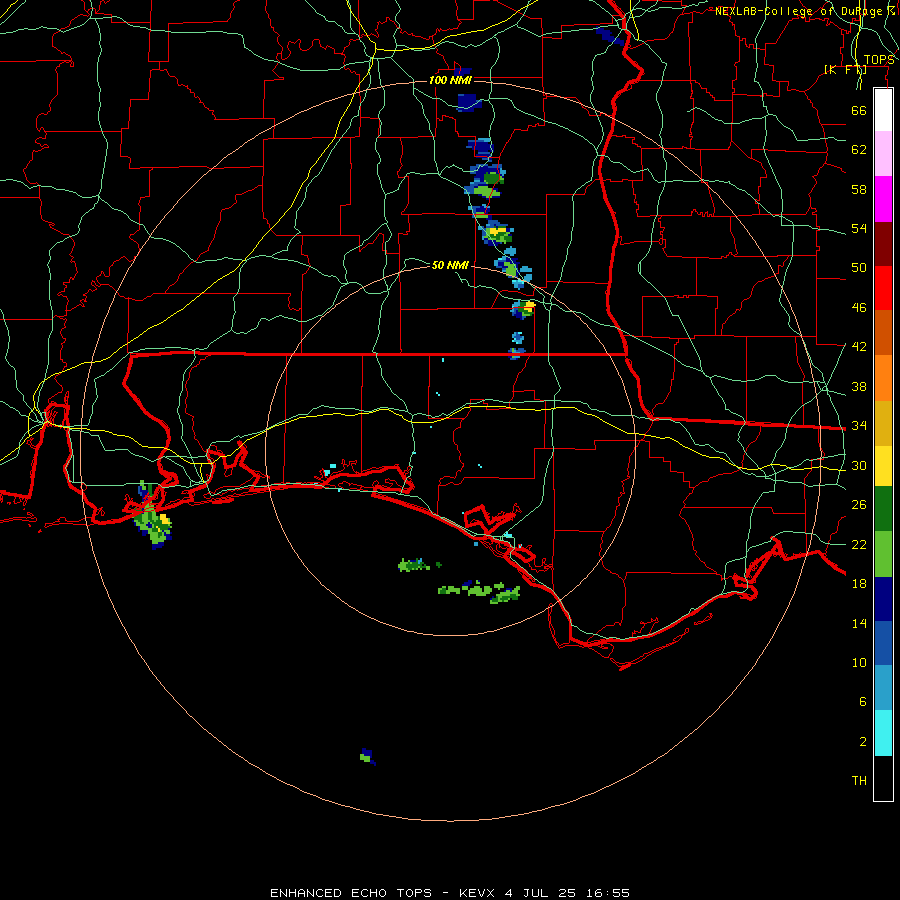The width and height of the screenshot is (900, 900).
Task: Click the legend value '10'
Action: point(859,662)
